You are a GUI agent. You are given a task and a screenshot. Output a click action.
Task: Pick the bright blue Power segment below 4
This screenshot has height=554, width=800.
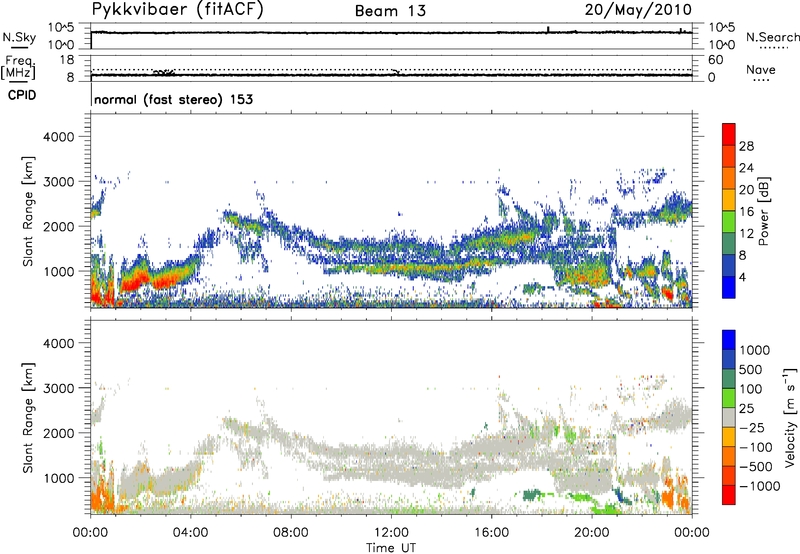click(729, 287)
